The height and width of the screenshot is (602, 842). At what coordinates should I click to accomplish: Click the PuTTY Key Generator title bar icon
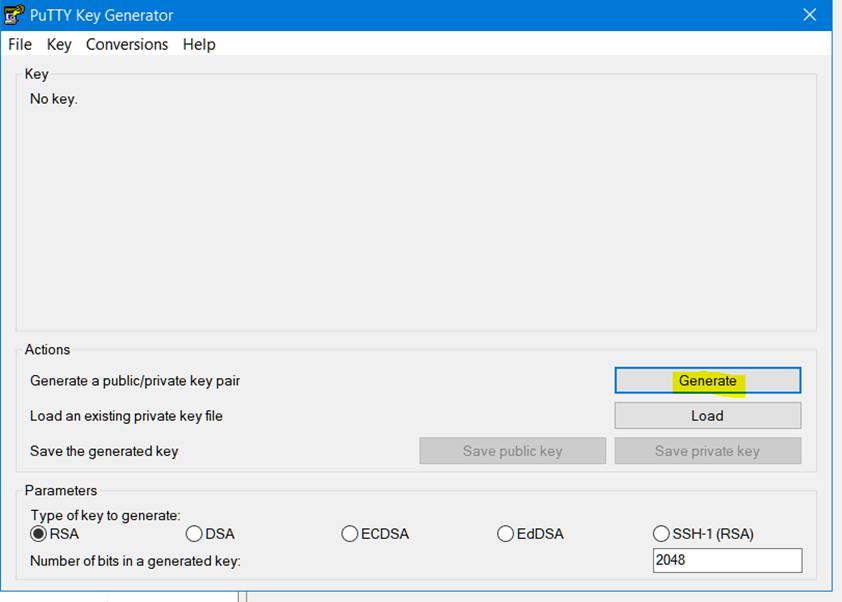point(14,14)
